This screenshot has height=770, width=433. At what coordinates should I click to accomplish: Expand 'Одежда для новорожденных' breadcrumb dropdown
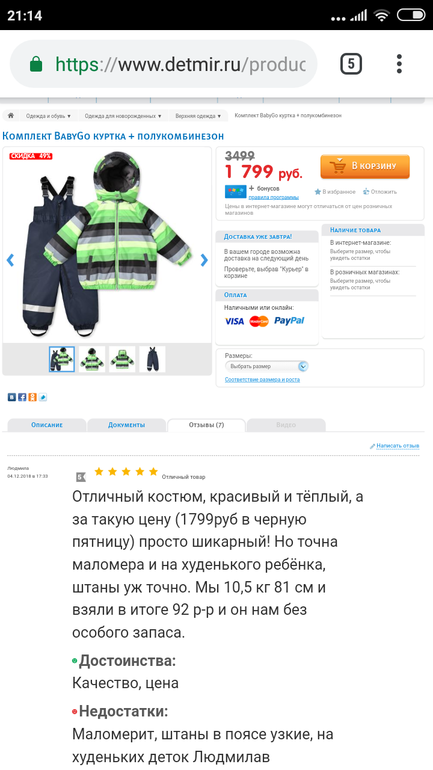pos(123,116)
